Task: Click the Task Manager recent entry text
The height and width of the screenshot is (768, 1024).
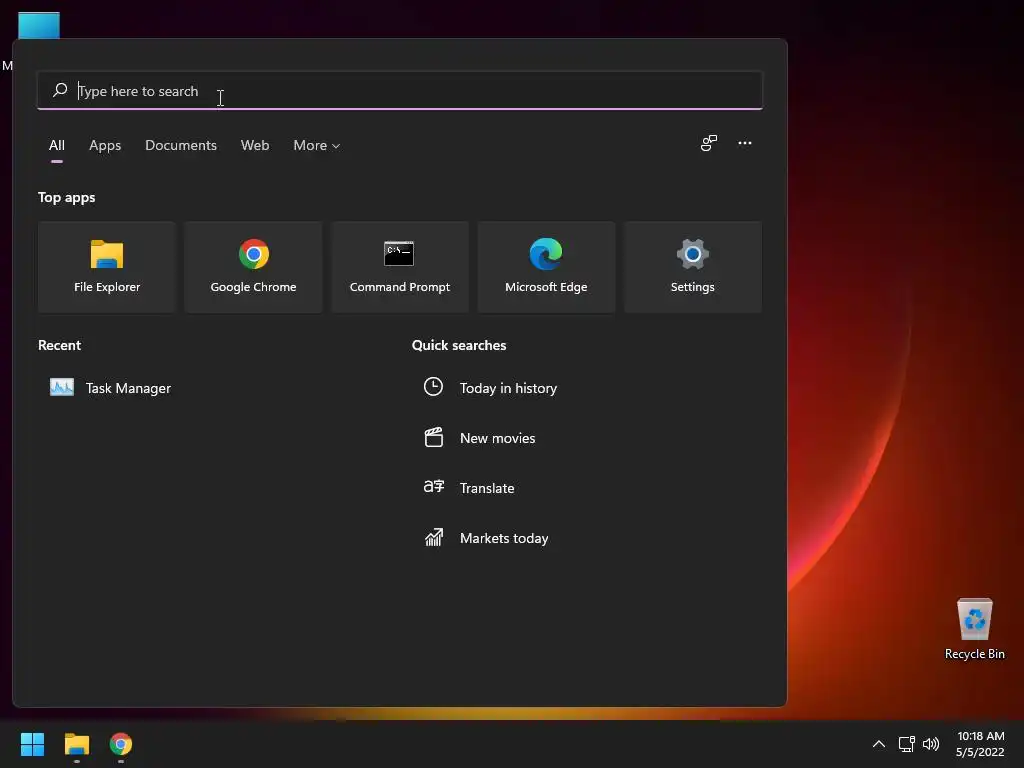Action: (128, 388)
